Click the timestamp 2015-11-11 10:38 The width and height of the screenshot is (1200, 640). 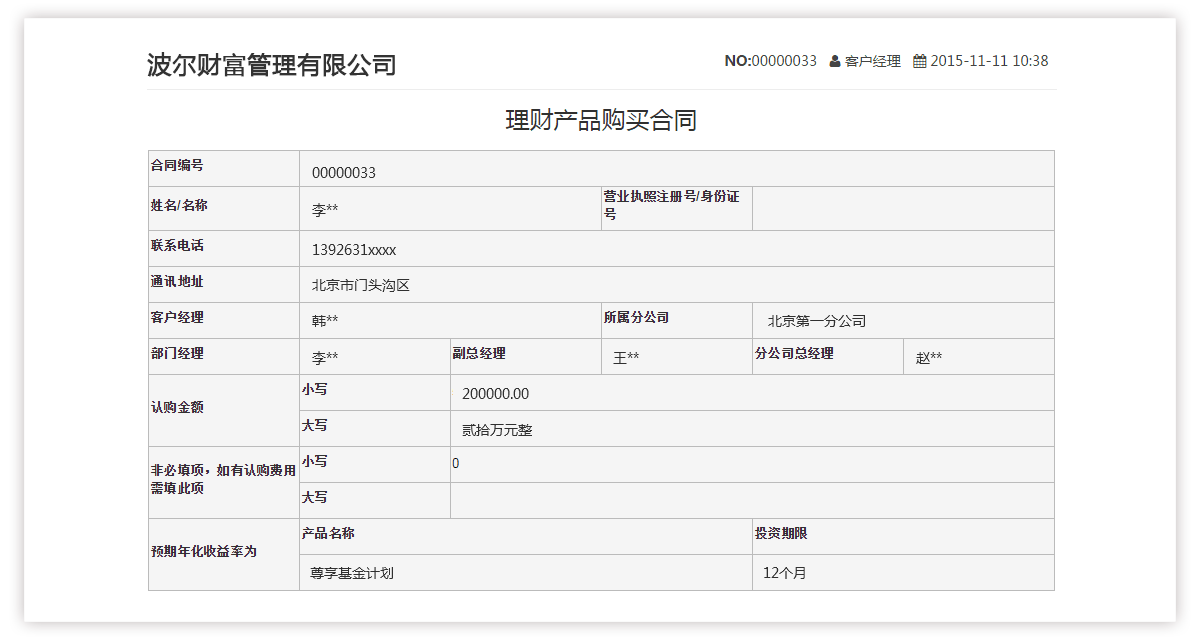[x=989, y=61]
